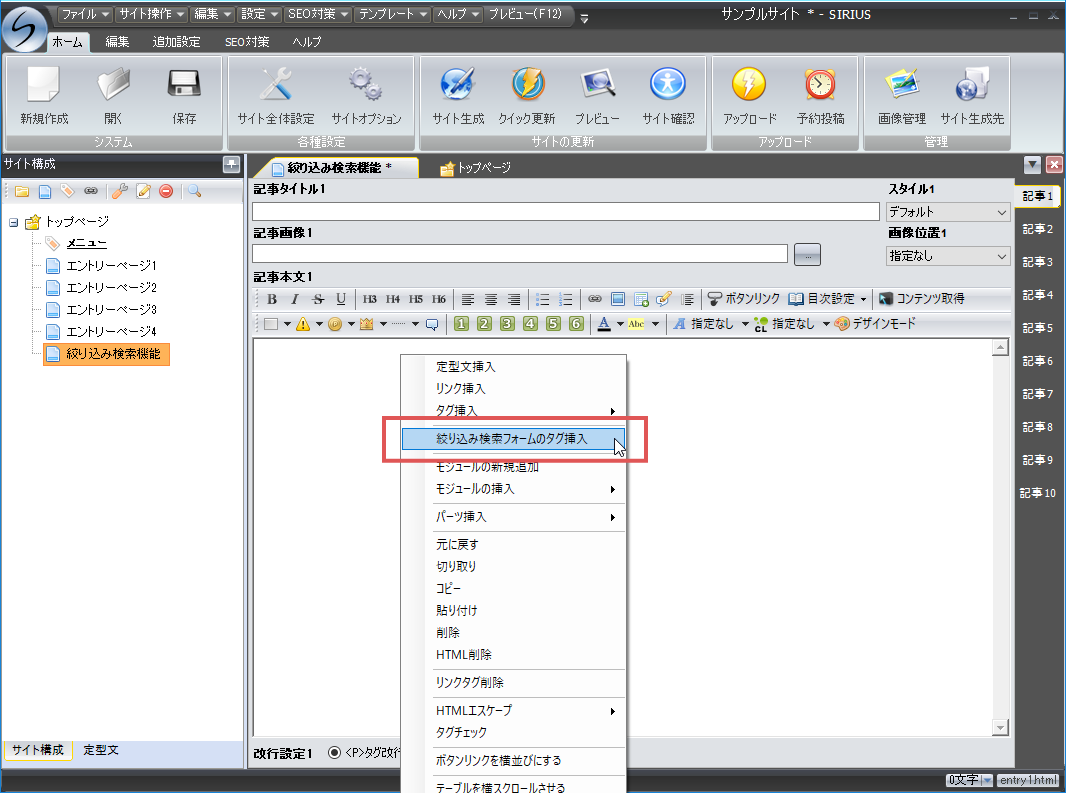Open the スタイル1 デフォルト dropdown
Viewport: 1066px width, 793px height.
pyautogui.click(x=948, y=212)
